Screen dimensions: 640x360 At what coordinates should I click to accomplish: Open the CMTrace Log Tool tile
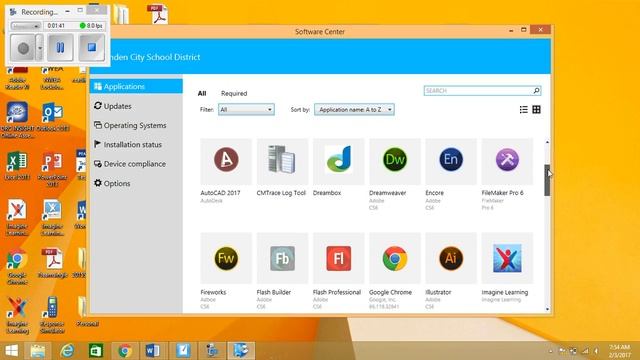282,161
